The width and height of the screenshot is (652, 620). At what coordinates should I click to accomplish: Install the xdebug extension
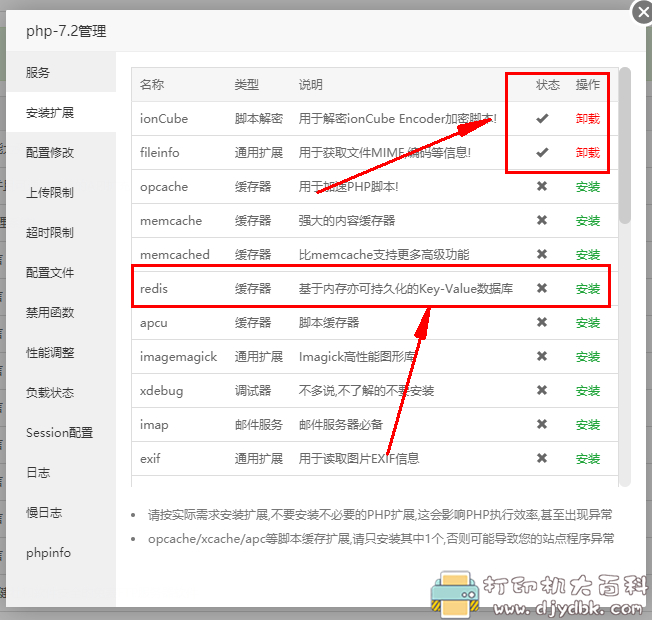[588, 390]
